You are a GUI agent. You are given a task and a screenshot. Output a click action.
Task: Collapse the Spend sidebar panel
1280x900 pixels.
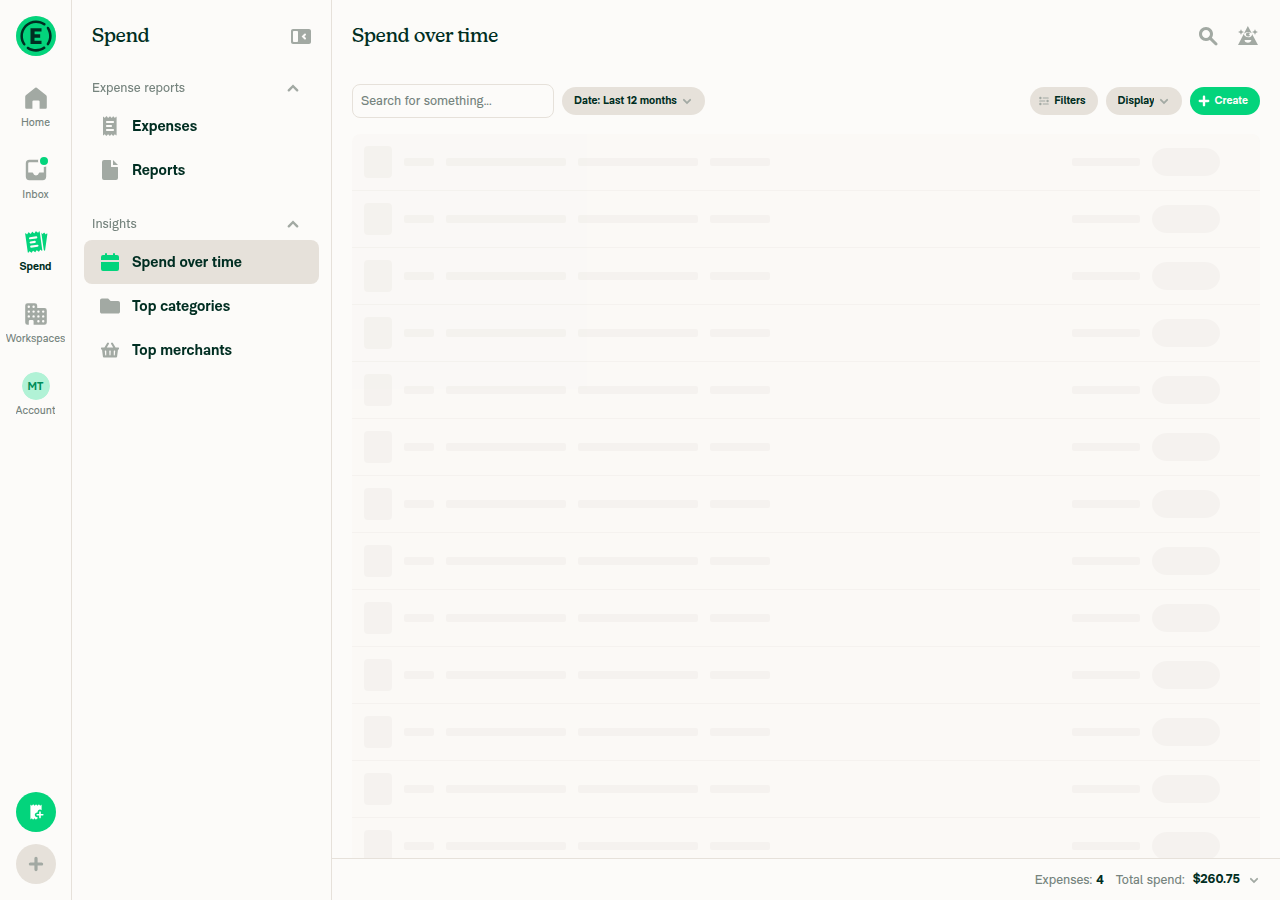(x=301, y=36)
